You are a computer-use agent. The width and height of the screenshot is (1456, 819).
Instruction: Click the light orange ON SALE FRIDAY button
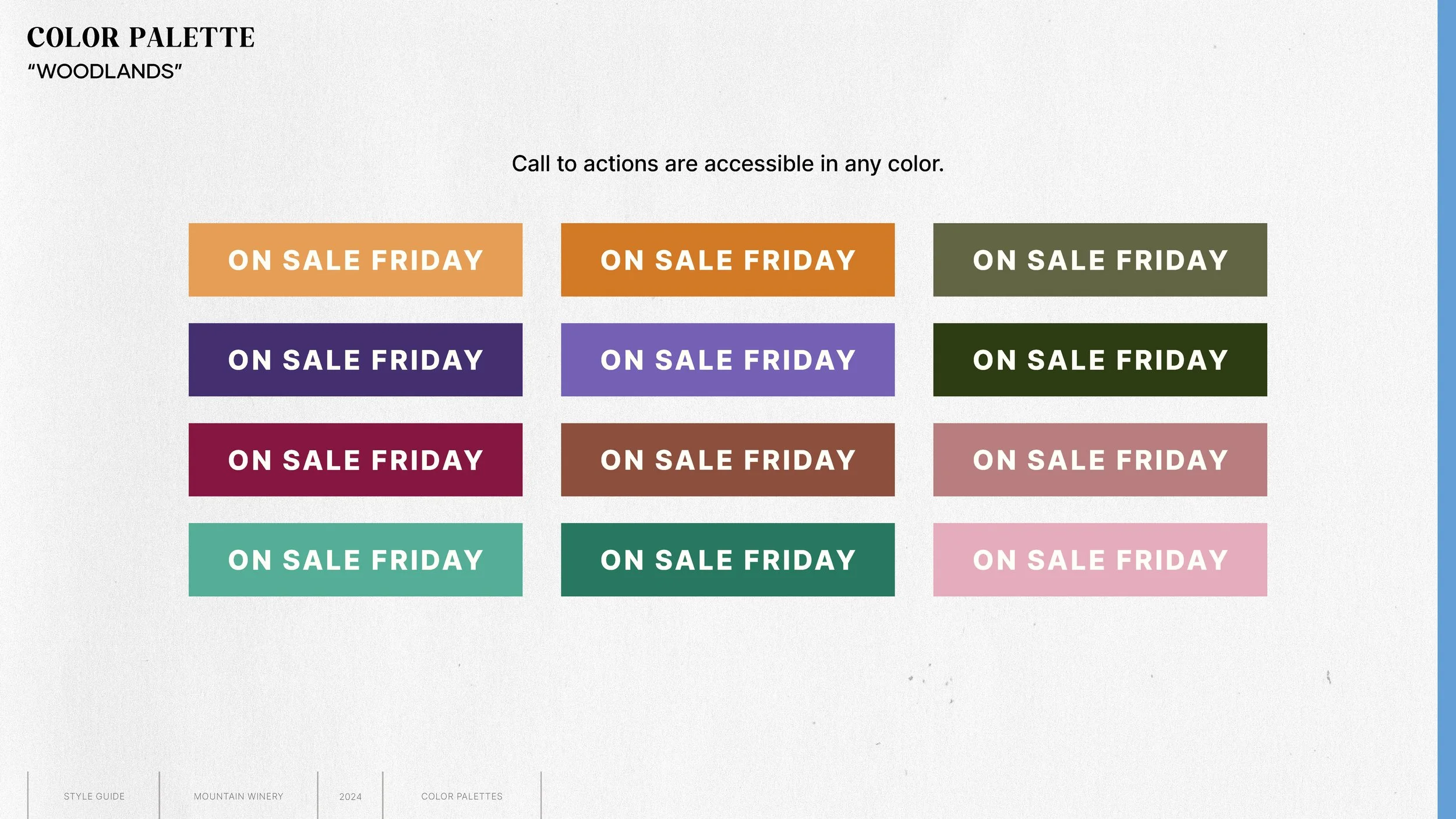355,260
